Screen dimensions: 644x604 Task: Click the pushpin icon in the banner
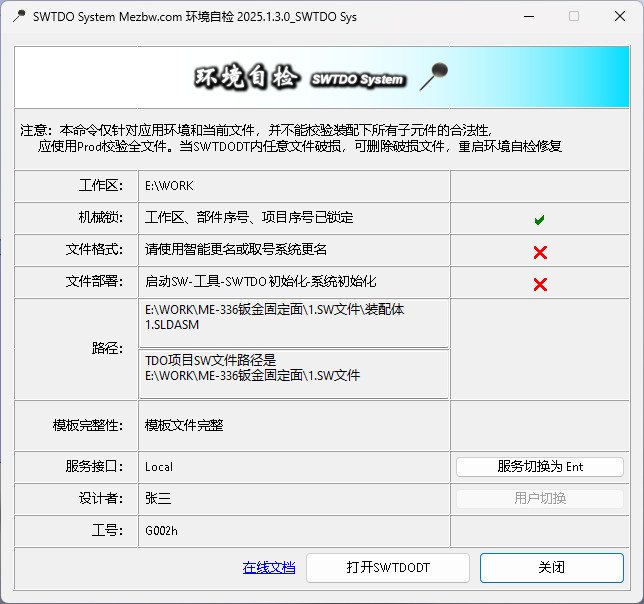click(x=433, y=76)
